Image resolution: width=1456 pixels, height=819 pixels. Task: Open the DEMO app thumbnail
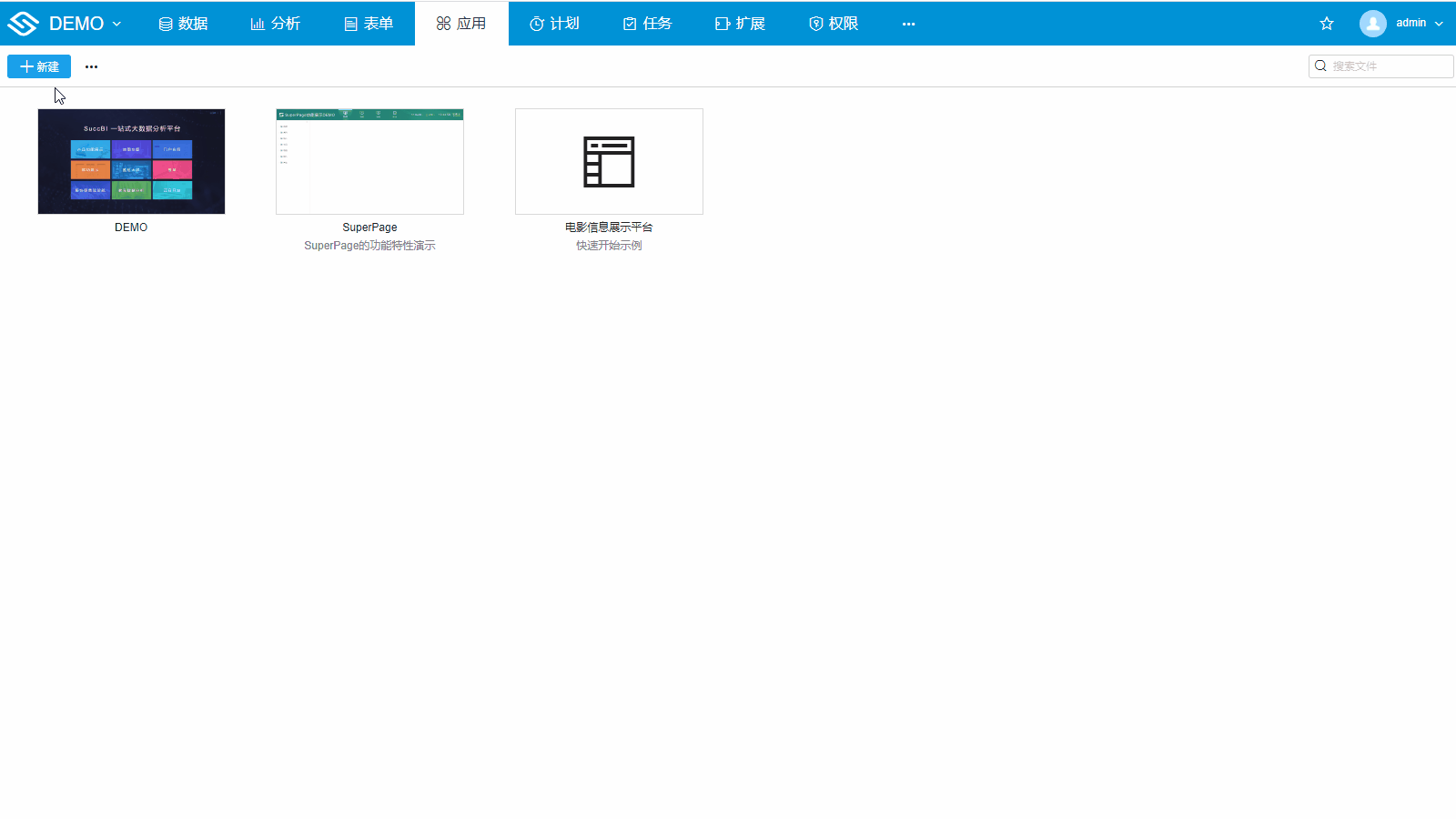click(131, 161)
